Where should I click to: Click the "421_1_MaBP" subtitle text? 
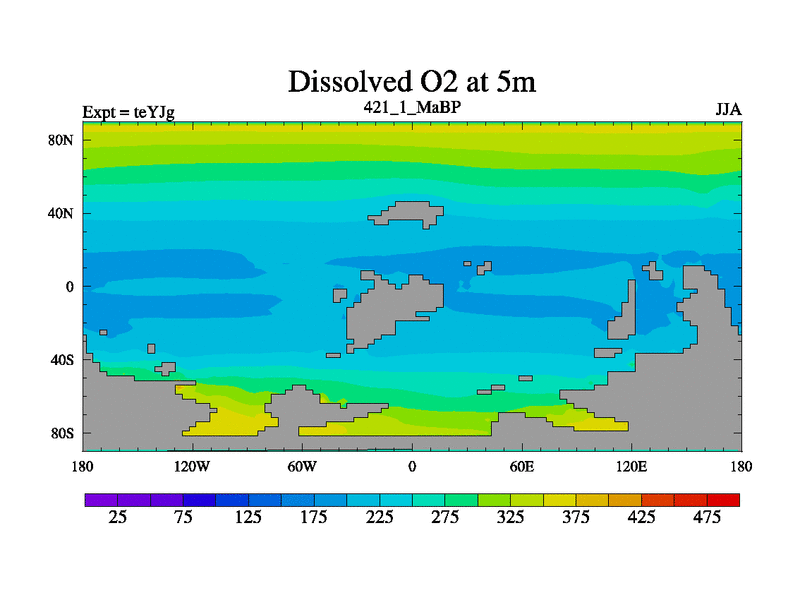click(x=412, y=107)
